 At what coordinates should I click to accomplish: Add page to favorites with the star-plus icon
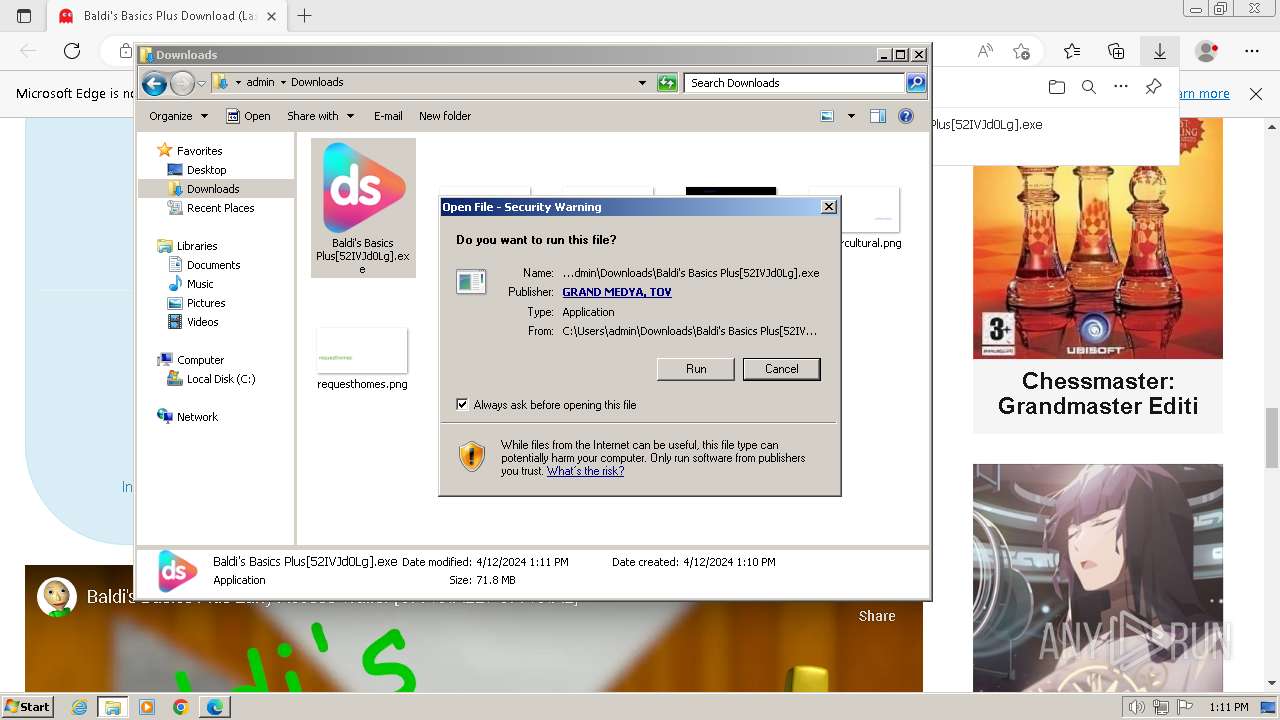[x=1021, y=51]
